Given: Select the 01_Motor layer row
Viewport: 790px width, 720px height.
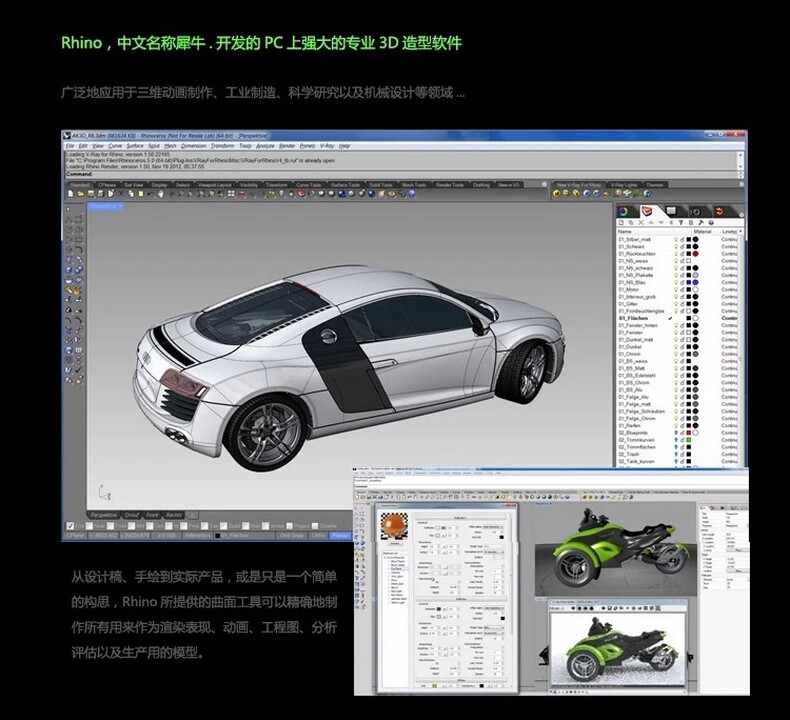Looking at the screenshot, I should pos(678,289).
